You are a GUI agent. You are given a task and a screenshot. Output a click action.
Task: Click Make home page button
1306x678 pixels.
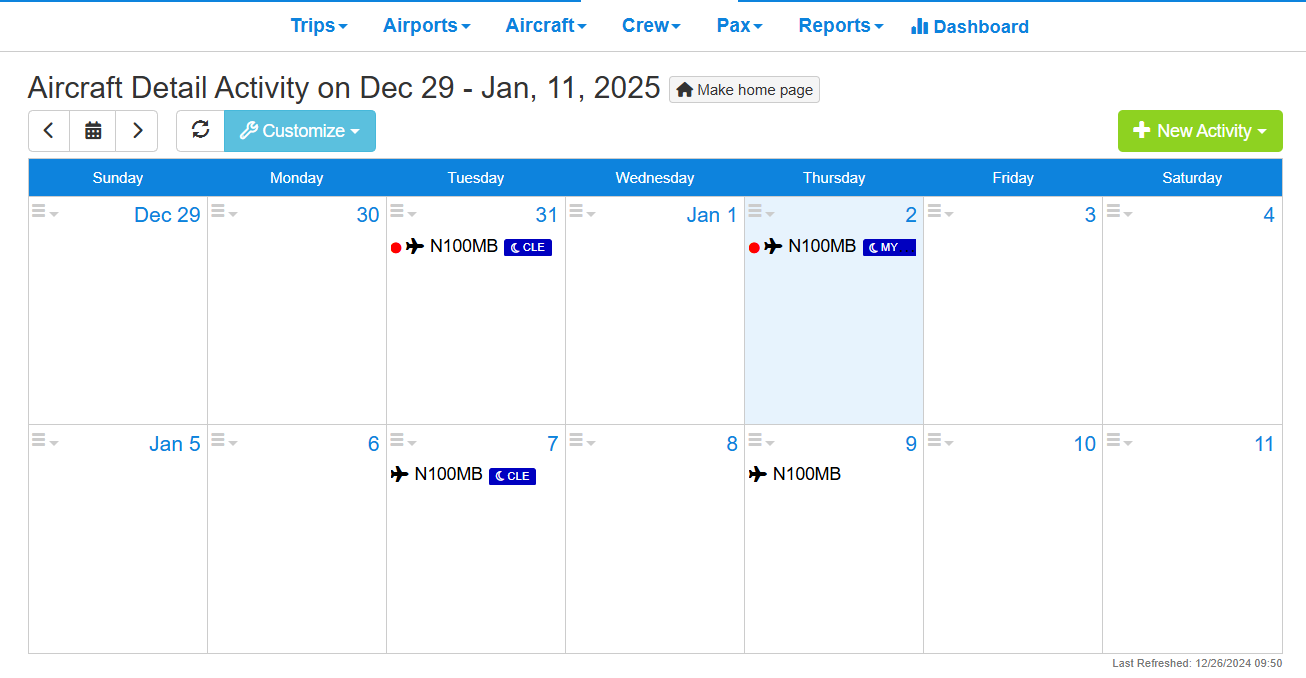[x=744, y=90]
